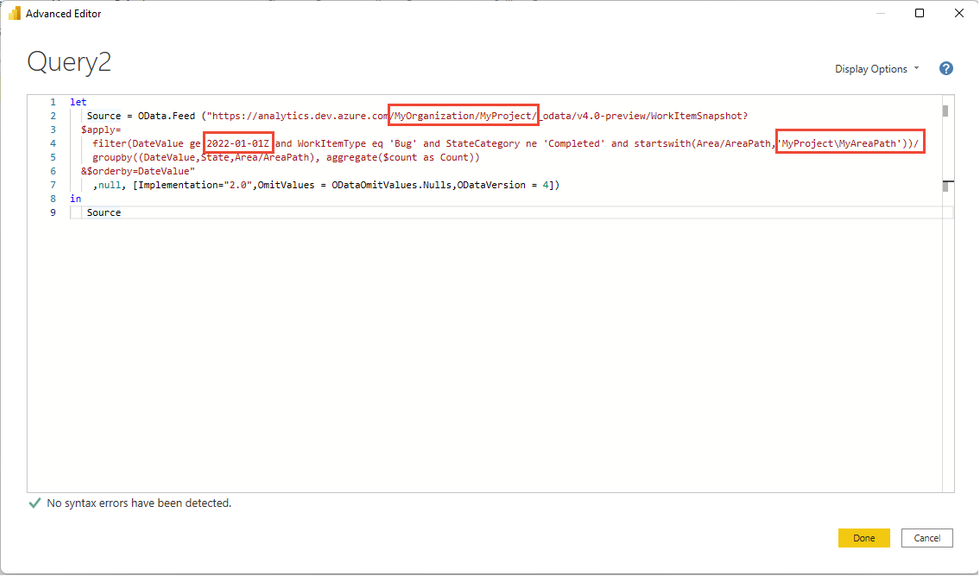The height and width of the screenshot is (576, 979).
Task: Click the highlighted MyOrganization/MyProject text
Action: [x=462, y=114]
